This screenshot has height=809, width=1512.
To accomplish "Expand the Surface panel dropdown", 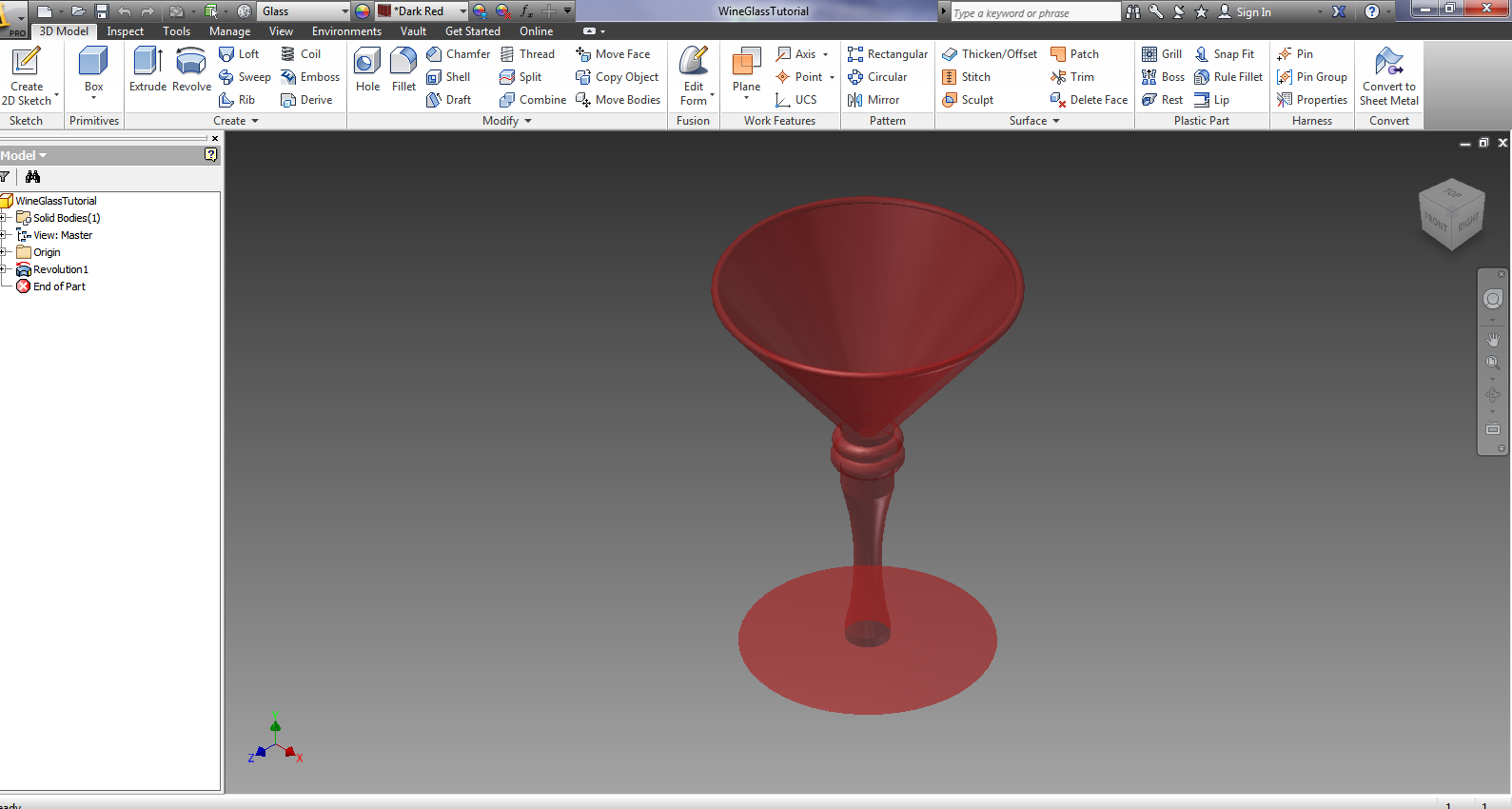I will tap(1056, 121).
